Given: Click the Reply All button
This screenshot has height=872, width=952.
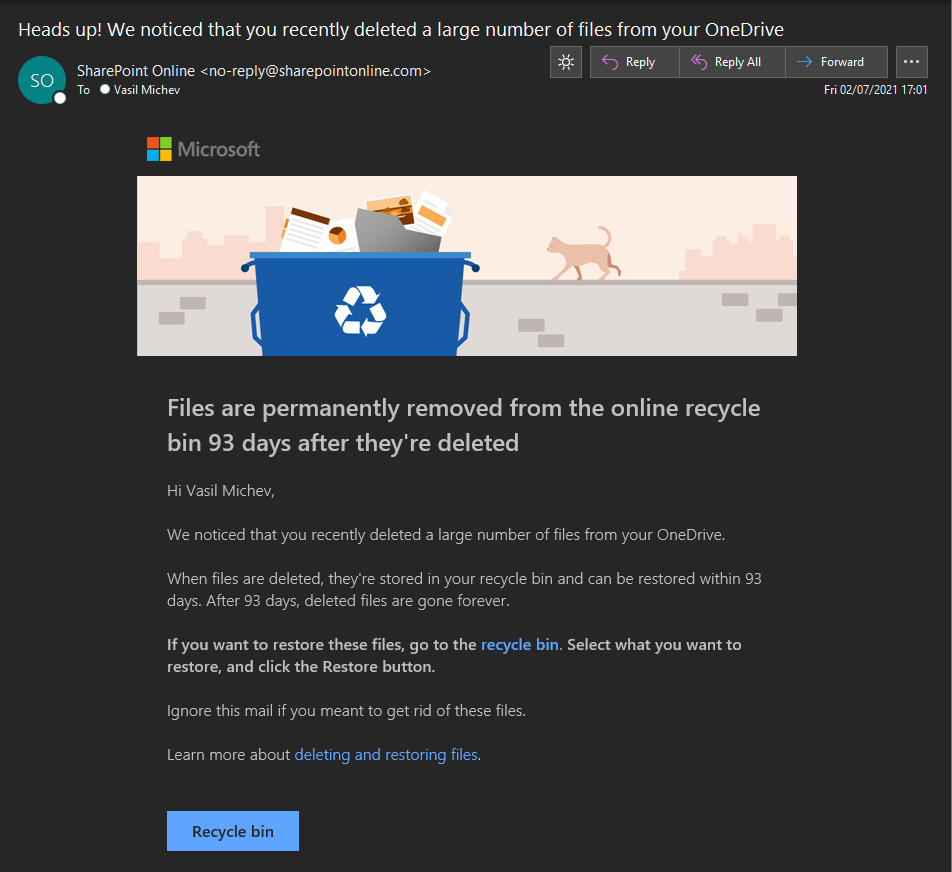Looking at the screenshot, I should tap(732, 62).
